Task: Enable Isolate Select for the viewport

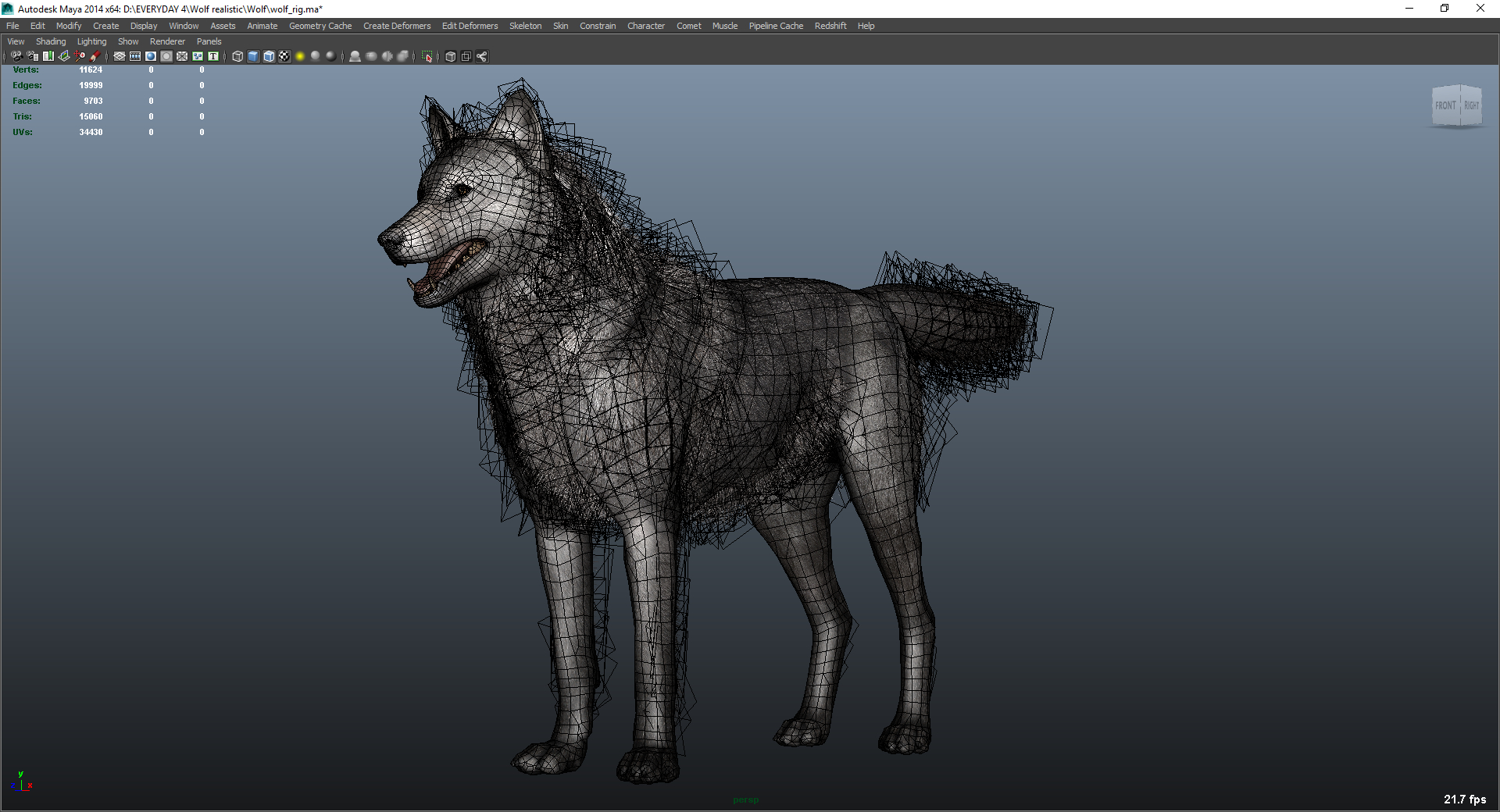Action: [428, 56]
